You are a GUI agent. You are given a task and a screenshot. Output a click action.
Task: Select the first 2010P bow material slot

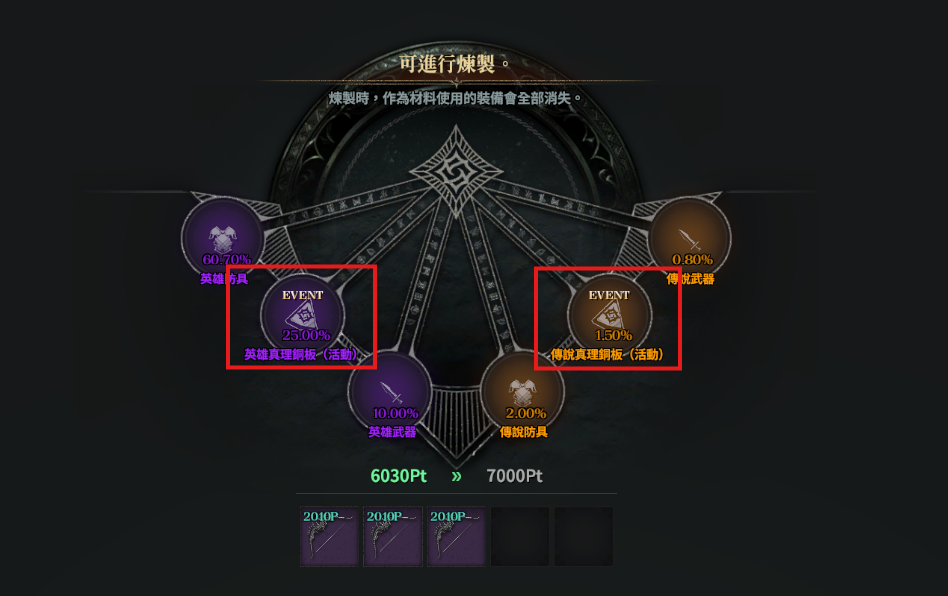(330, 537)
